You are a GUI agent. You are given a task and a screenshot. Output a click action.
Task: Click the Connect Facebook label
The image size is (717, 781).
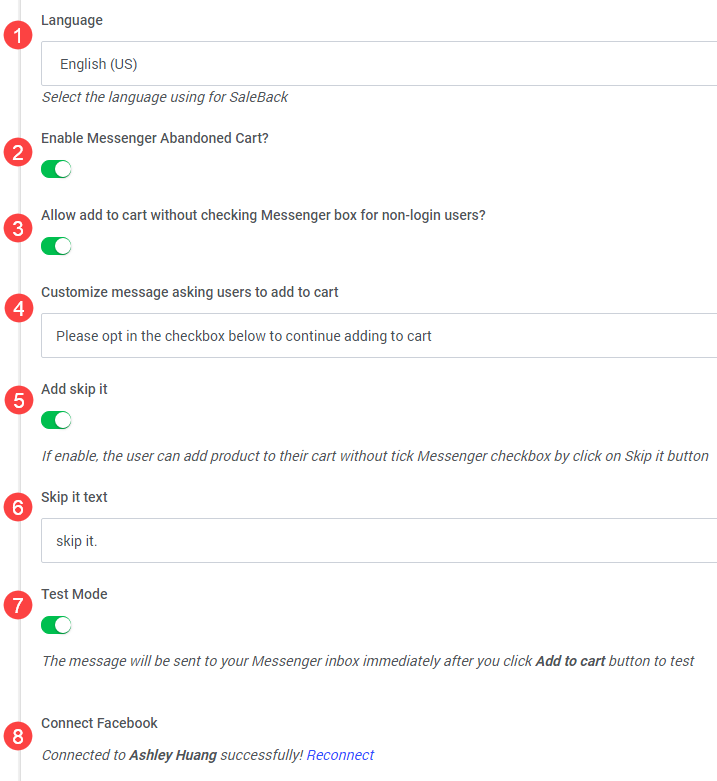(99, 723)
